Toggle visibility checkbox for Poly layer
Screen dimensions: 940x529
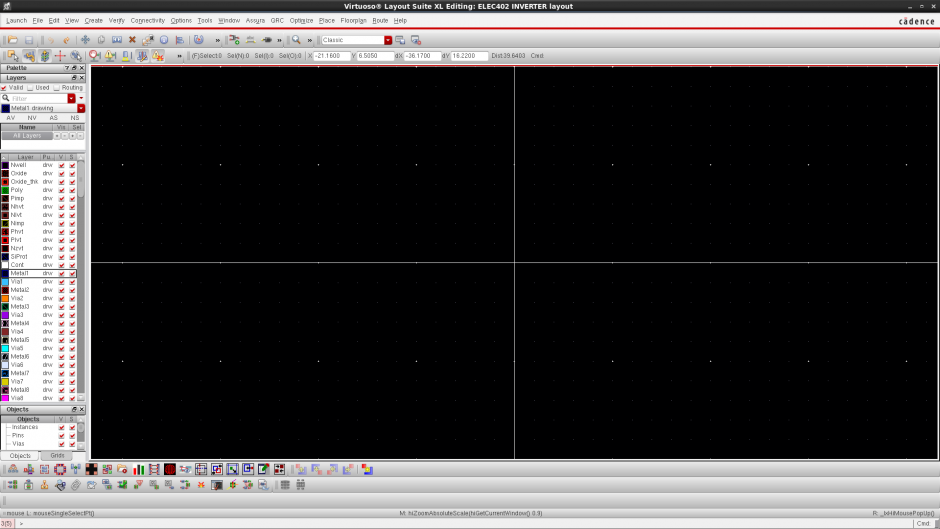tap(61, 190)
